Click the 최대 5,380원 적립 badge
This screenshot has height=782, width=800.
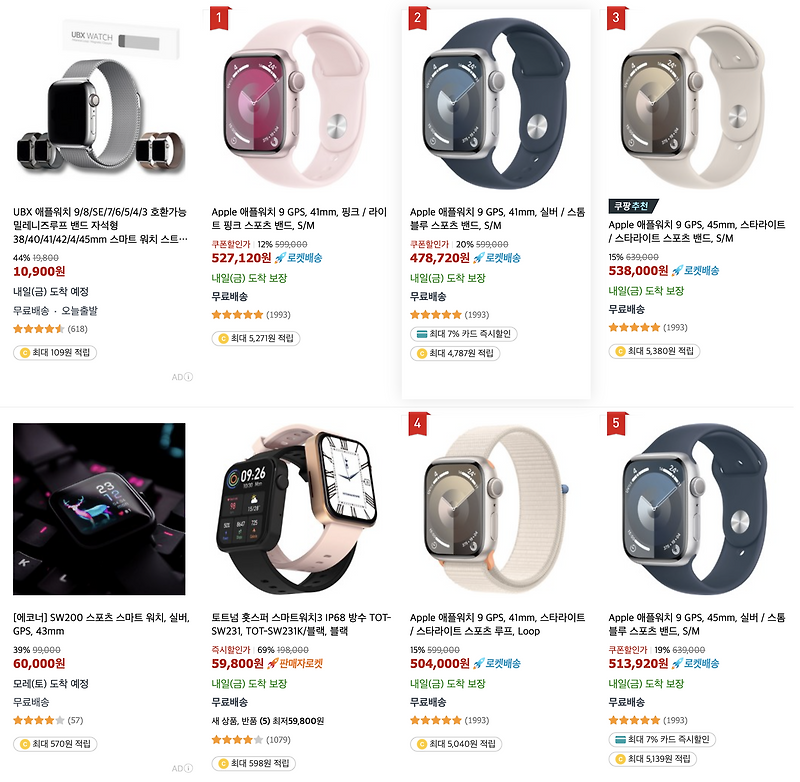point(654,351)
